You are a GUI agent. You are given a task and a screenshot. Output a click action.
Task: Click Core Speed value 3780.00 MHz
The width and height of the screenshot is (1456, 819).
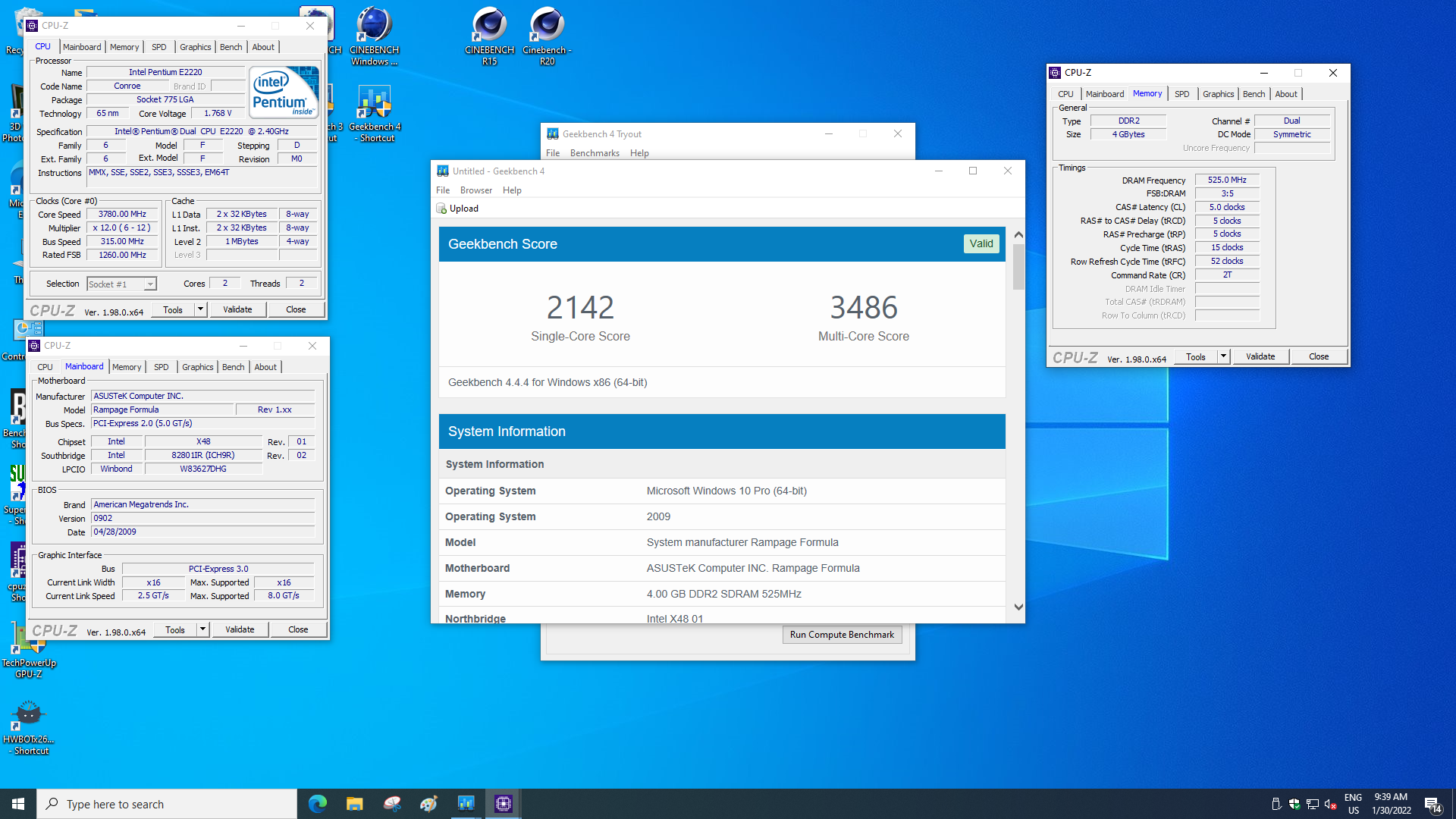pos(122,215)
